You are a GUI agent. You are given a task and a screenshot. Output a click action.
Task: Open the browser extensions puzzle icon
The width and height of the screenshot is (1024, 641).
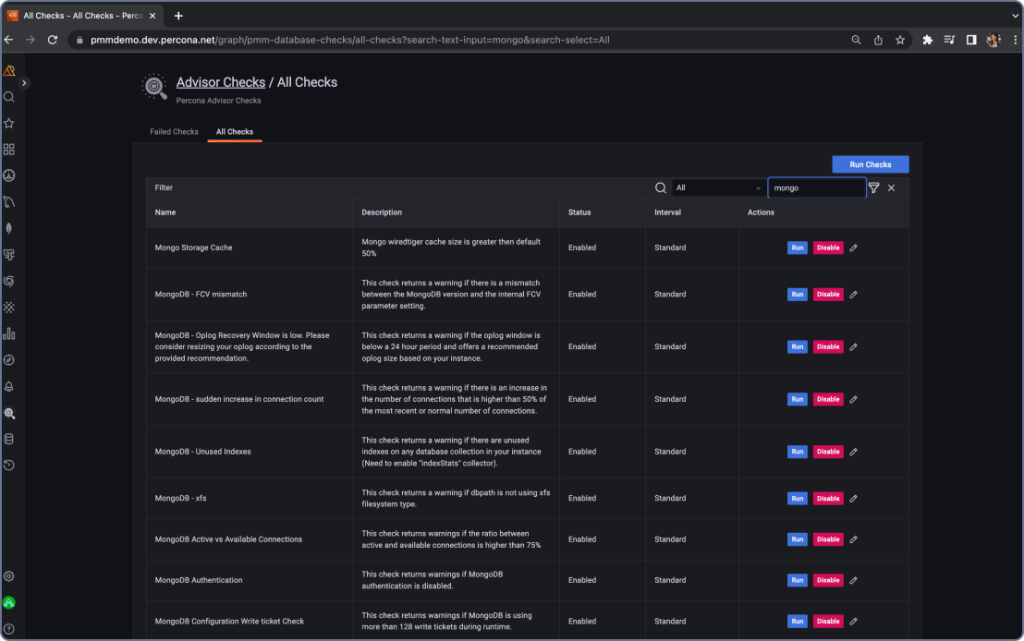(x=927, y=40)
